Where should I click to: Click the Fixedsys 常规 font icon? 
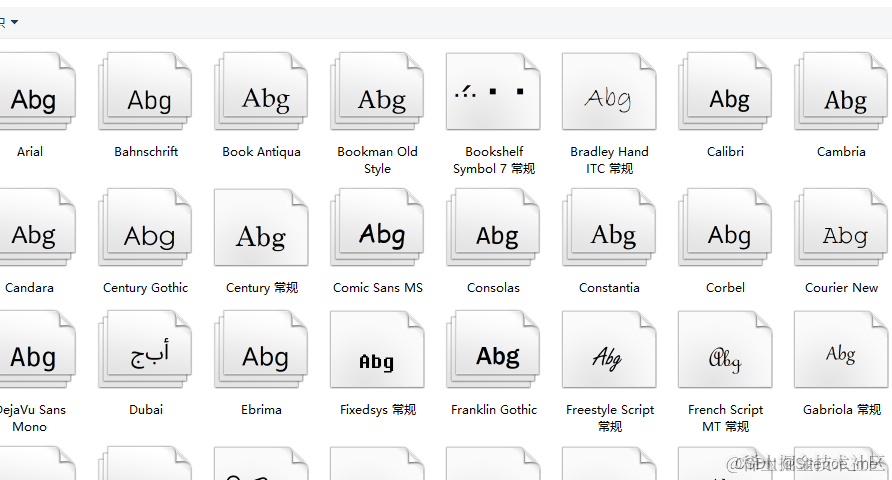[377, 349]
